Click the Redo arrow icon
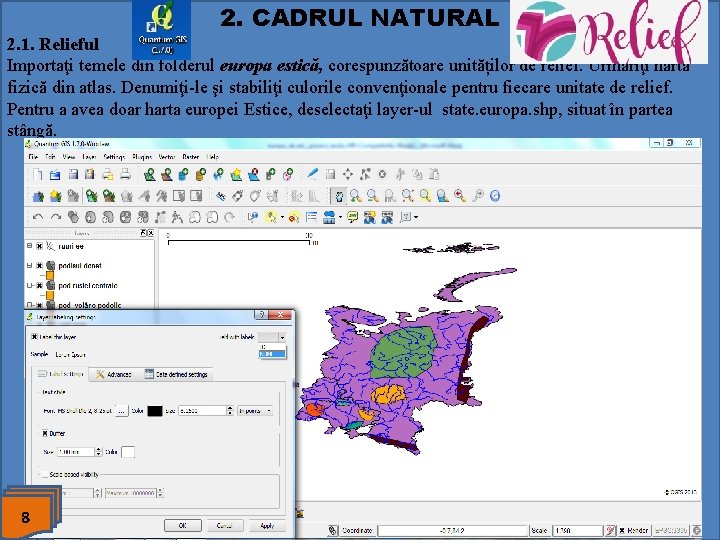Screen dimensions: 720x540 point(56,217)
